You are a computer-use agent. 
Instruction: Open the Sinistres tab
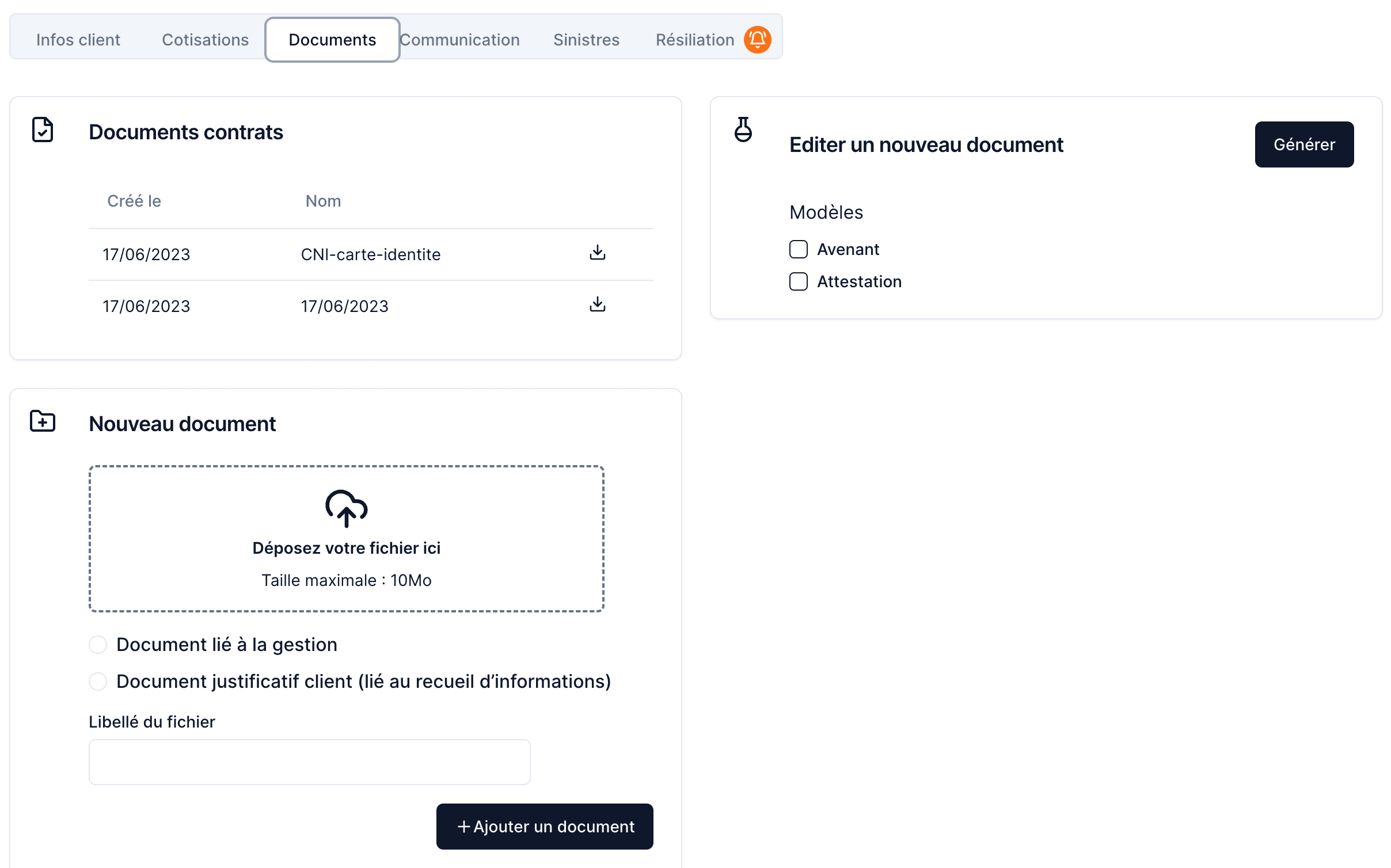pos(586,40)
